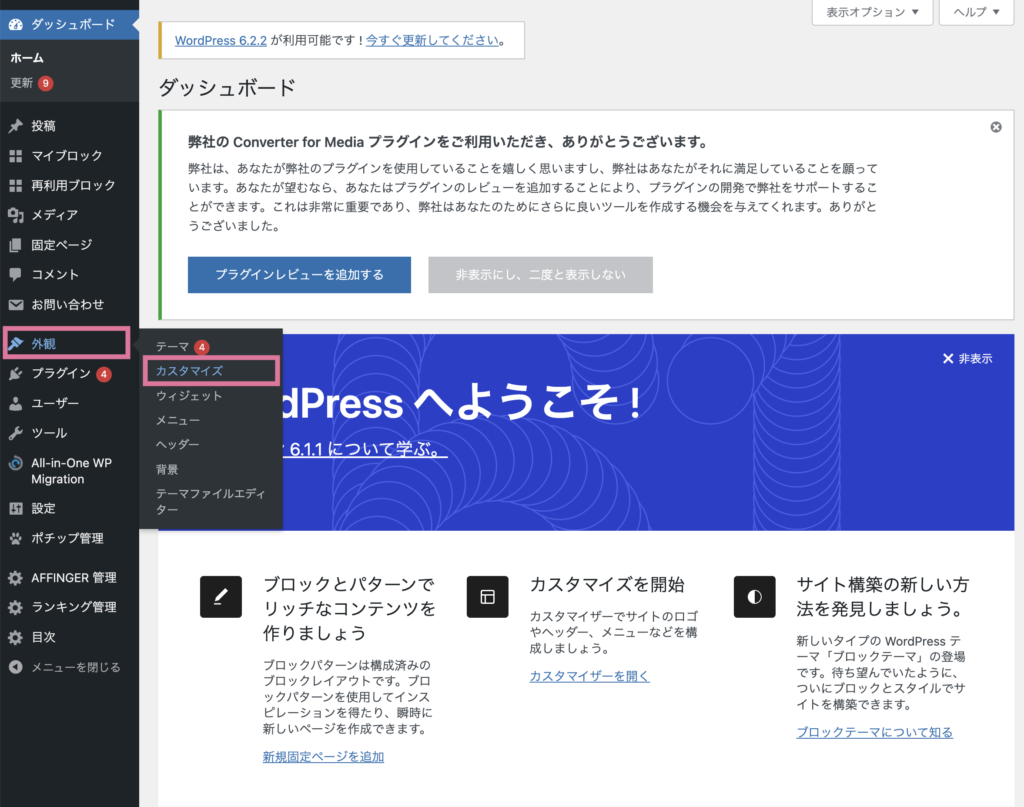Click カスタマイザーを開く link
The height and width of the screenshot is (807, 1024).
589,676
